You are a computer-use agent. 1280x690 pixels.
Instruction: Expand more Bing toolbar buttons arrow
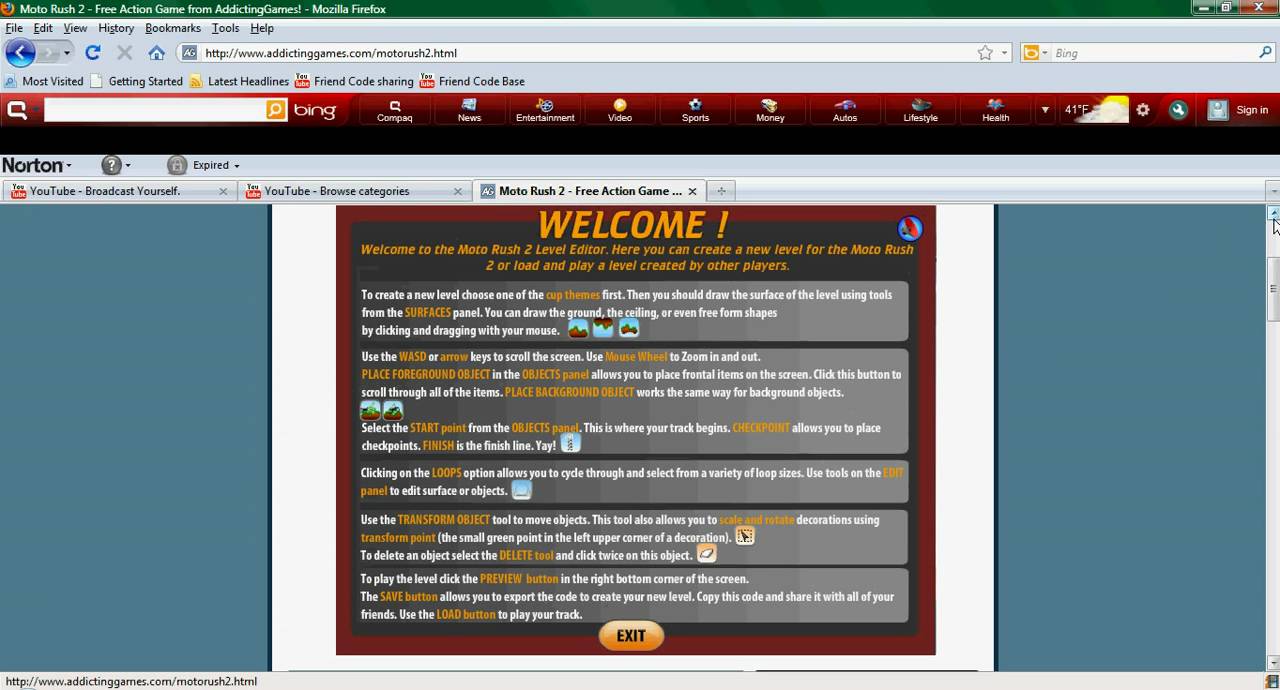click(x=1045, y=110)
